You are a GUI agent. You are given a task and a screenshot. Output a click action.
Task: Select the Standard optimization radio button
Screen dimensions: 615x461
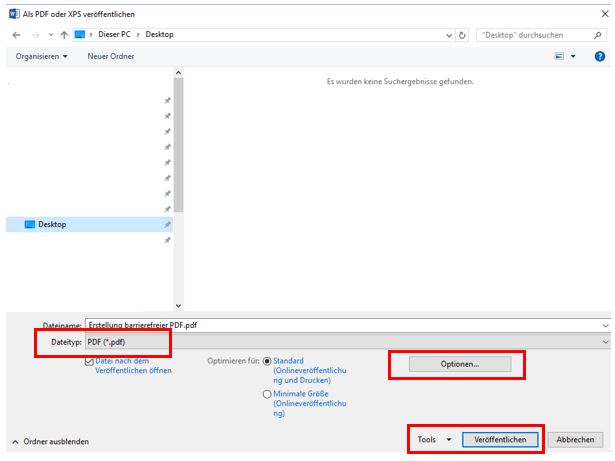[267, 361]
